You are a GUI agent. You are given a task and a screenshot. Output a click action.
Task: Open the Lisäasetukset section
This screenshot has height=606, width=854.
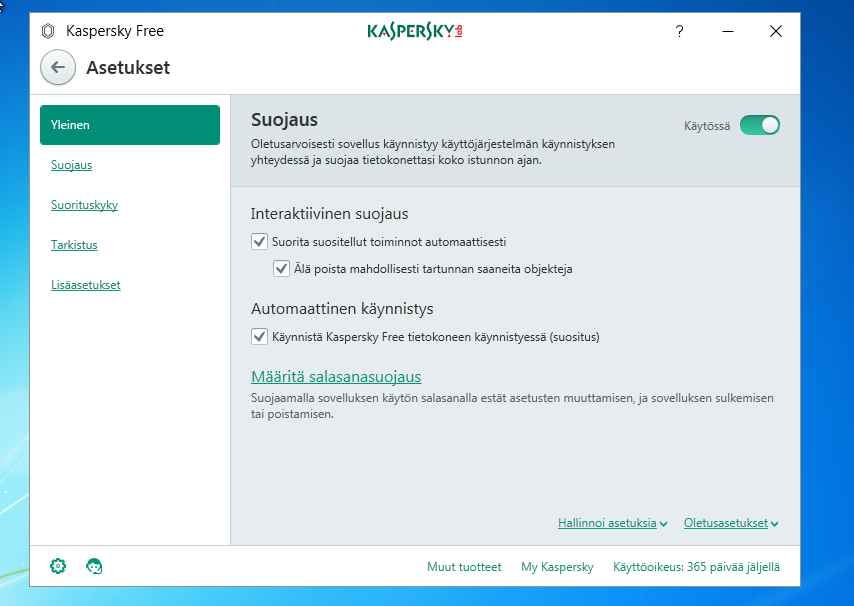point(86,285)
